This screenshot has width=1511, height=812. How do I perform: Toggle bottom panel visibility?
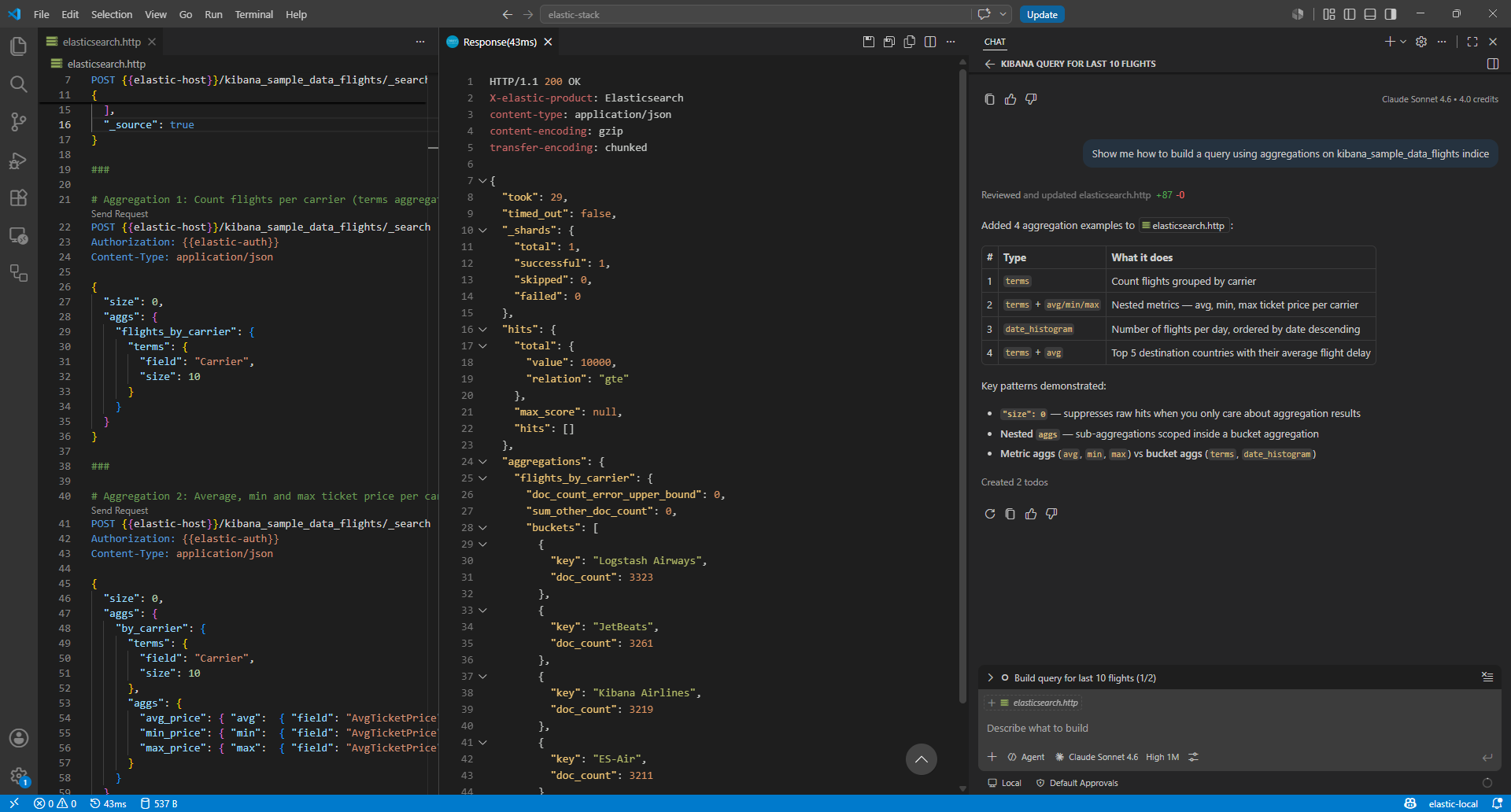tap(1370, 14)
